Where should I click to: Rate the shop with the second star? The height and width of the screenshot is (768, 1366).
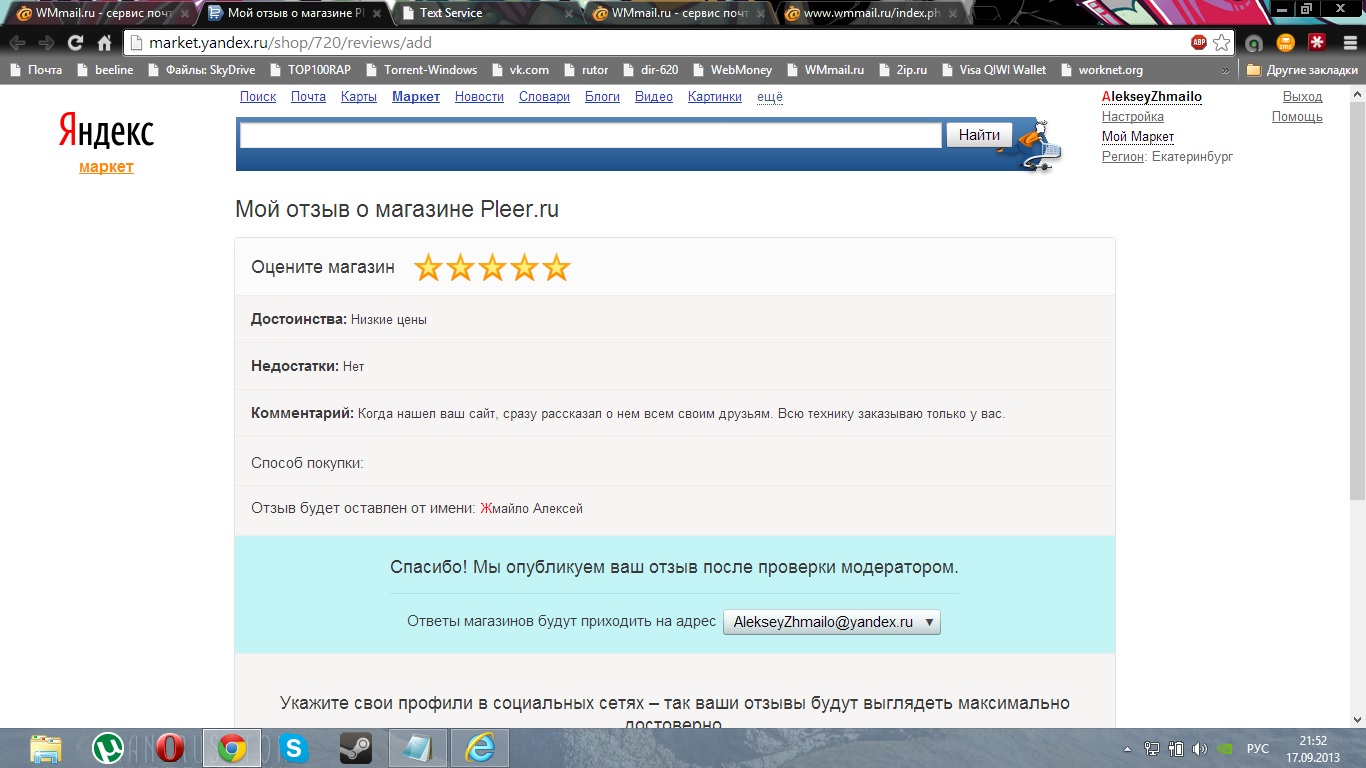click(x=460, y=267)
